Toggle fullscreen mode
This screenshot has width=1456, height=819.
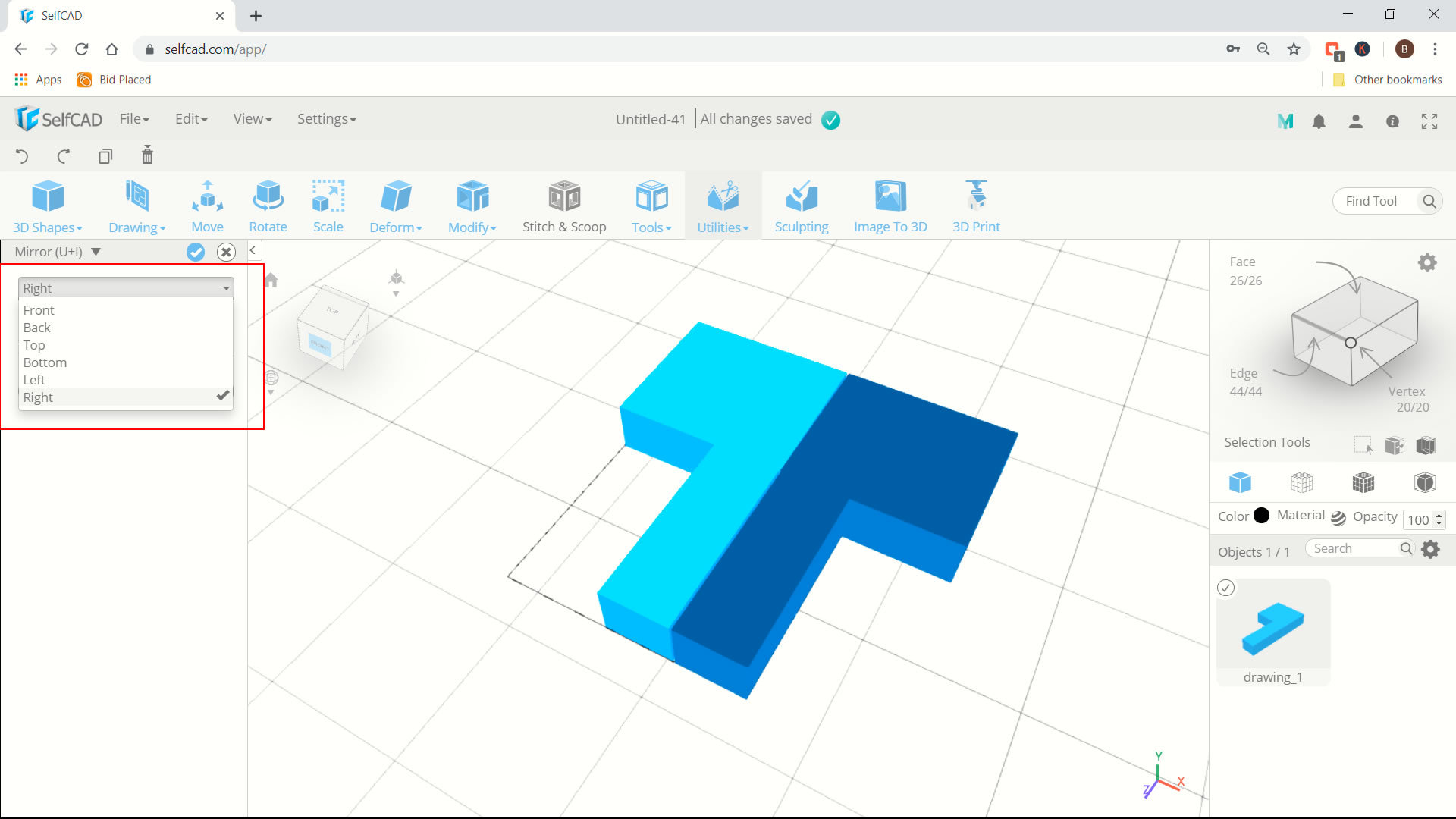tap(1429, 121)
